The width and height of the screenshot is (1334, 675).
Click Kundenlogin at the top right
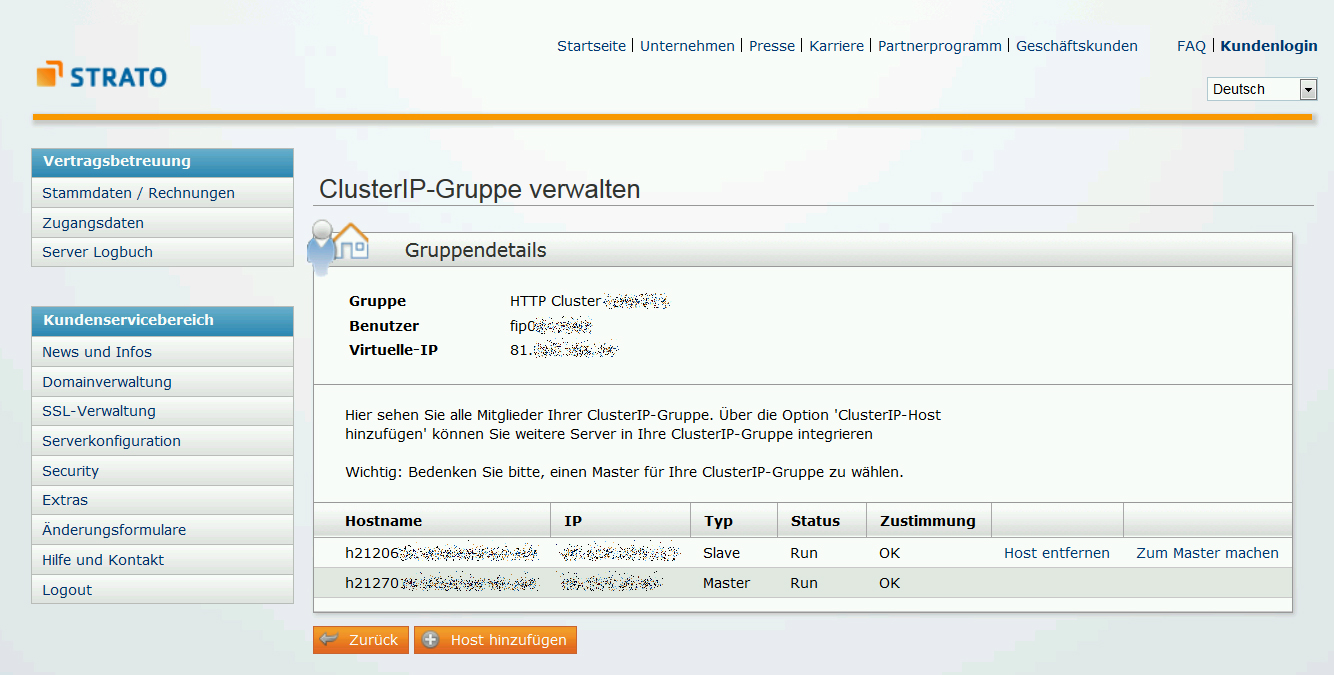1268,45
